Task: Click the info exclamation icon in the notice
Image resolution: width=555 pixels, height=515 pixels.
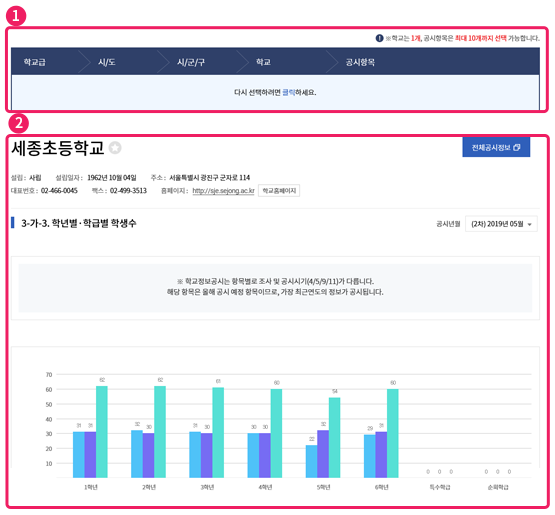Action: coord(379,38)
